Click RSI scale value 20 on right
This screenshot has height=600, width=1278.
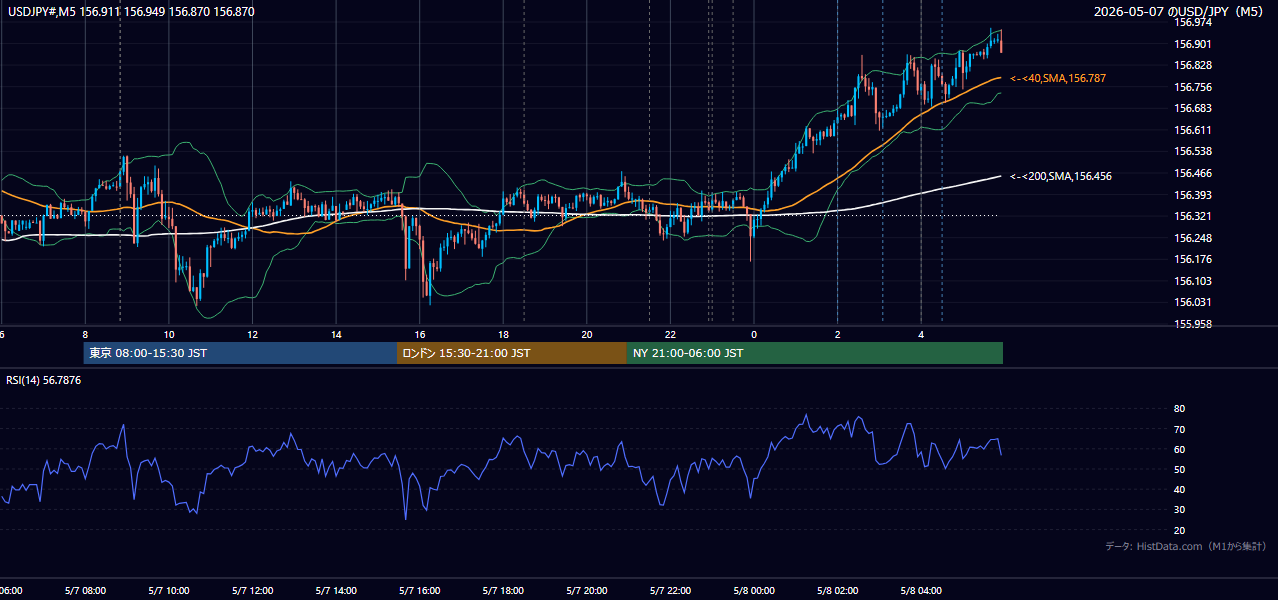(x=1179, y=530)
